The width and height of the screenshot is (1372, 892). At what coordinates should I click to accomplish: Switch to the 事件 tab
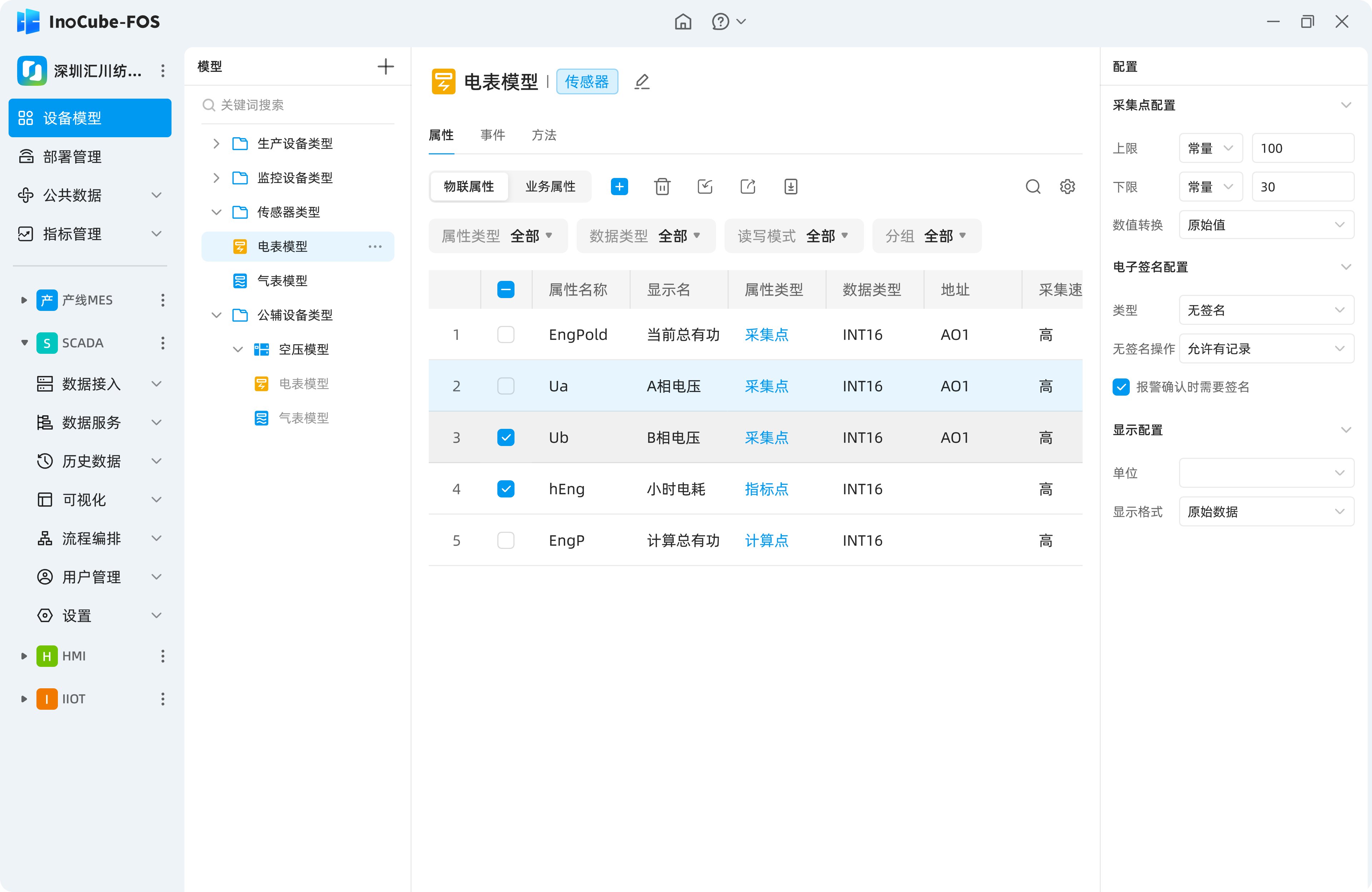coord(492,135)
